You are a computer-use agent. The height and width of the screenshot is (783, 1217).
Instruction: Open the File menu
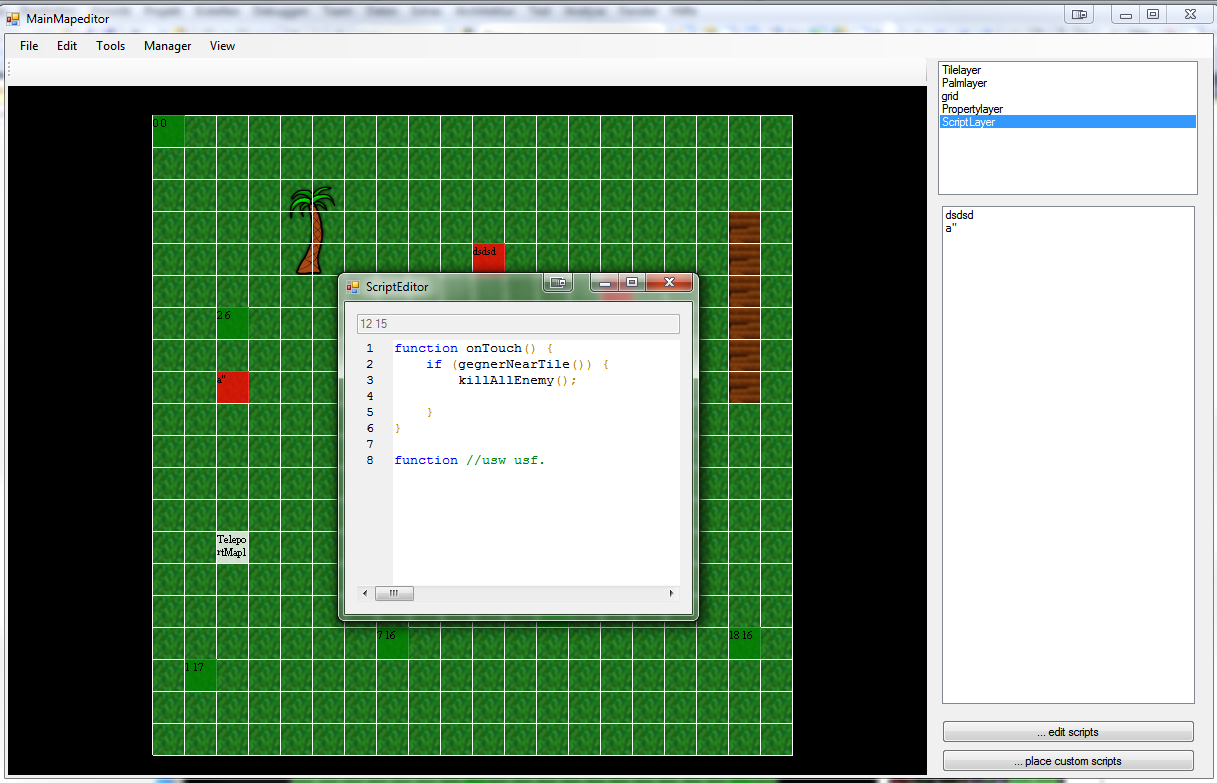click(x=29, y=46)
